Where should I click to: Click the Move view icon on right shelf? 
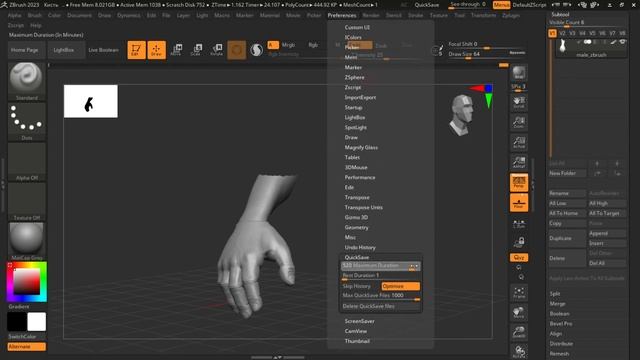click(x=519, y=313)
